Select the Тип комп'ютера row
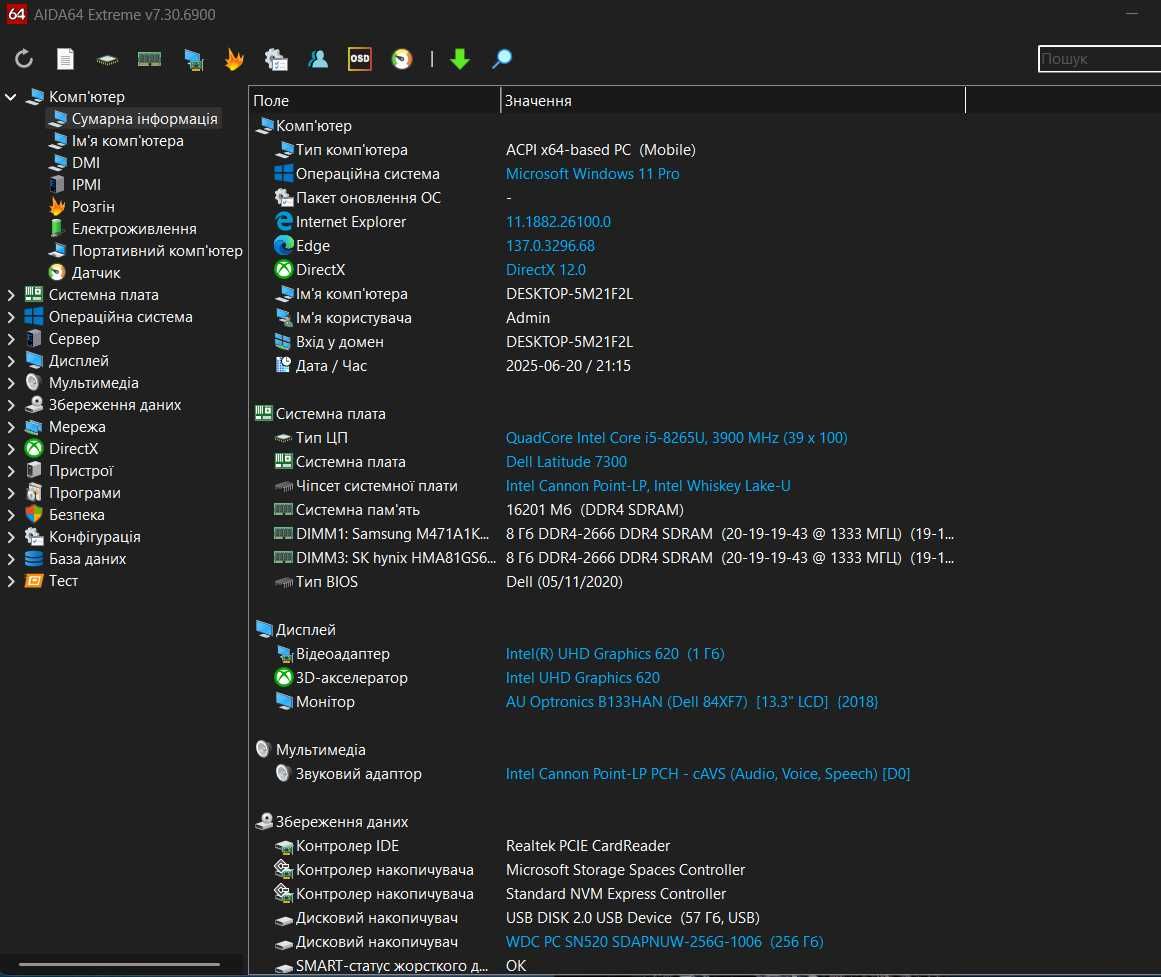This screenshot has width=1161, height=977. [x=607, y=150]
